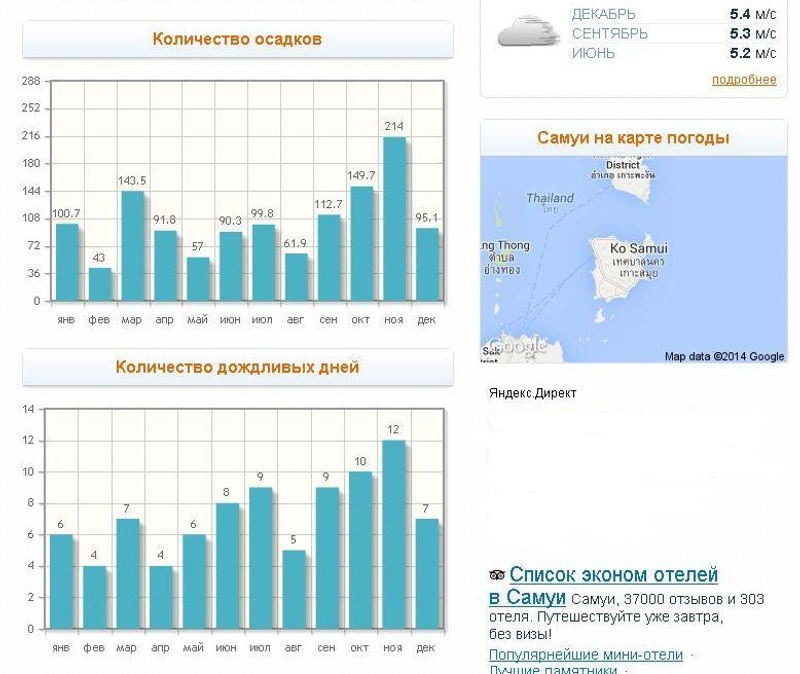
Task: Click the July precipitation bar labeled 99.8
Action: click(x=264, y=263)
